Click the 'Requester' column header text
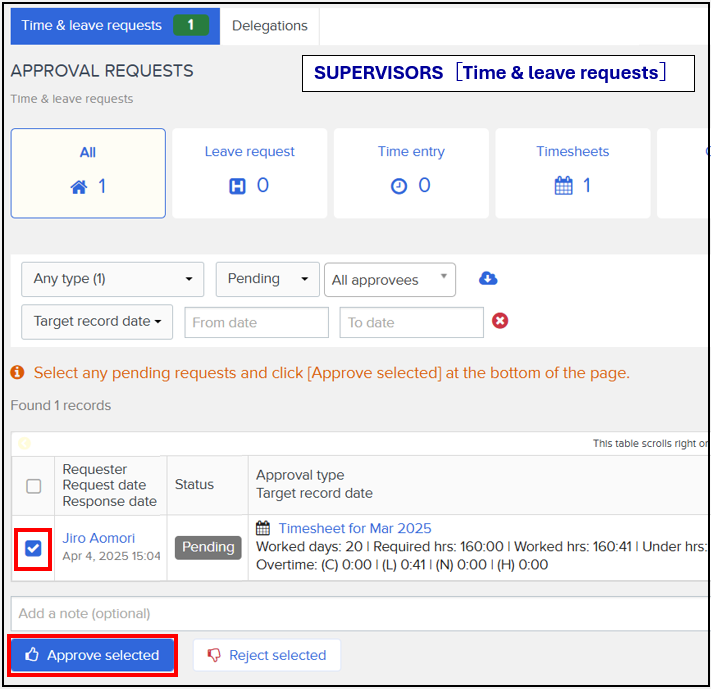Image resolution: width=711 pixels, height=689 pixels. tap(94, 469)
